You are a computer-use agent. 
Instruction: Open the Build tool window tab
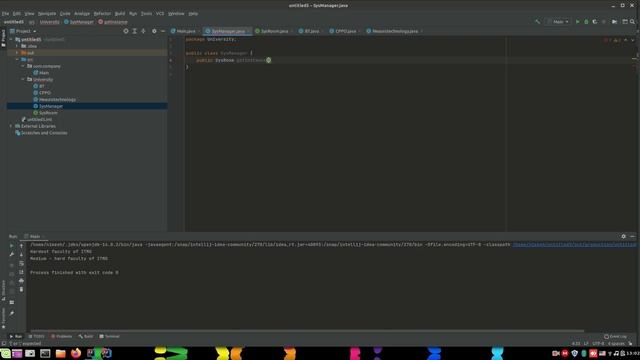pyautogui.click(x=86, y=336)
